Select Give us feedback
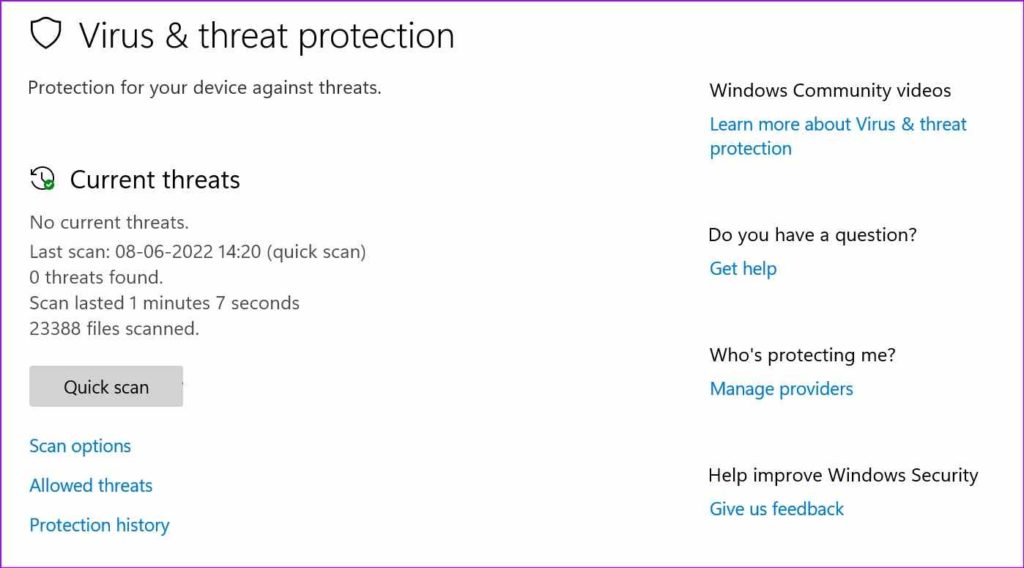This screenshot has width=1024, height=568. (x=776, y=509)
